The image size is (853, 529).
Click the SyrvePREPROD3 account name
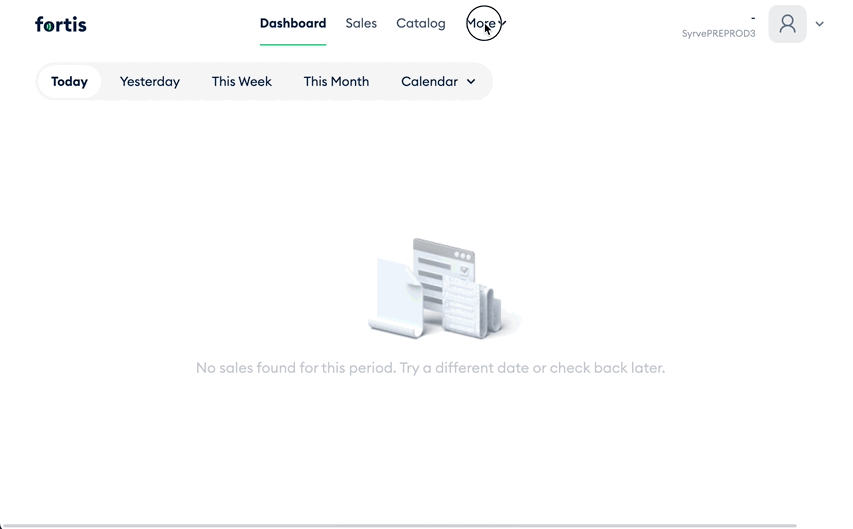click(719, 34)
